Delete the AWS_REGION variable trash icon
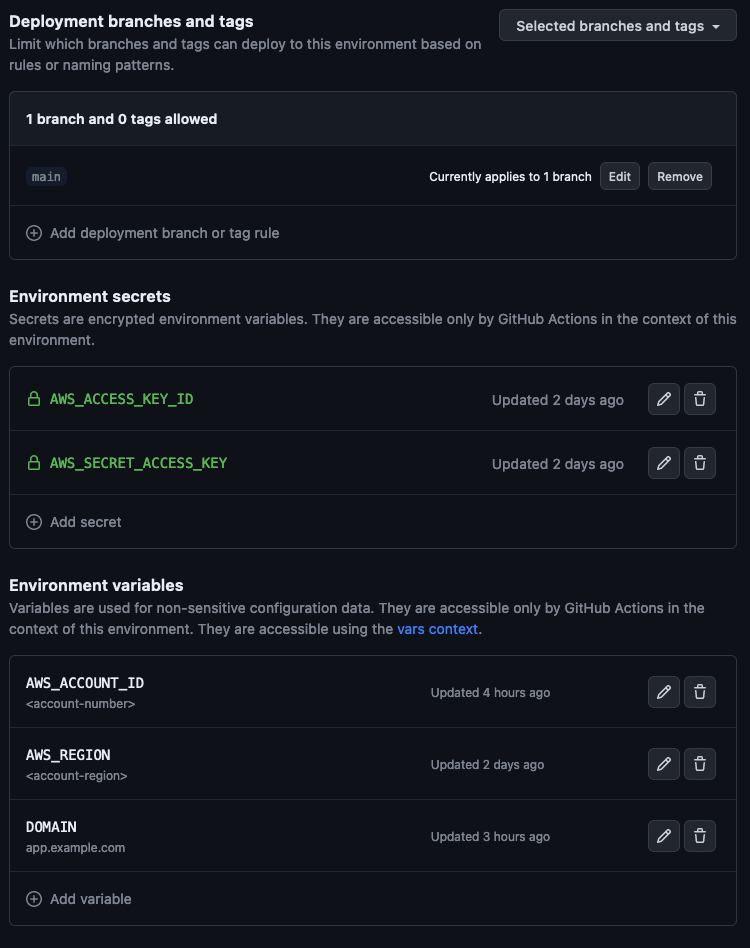The image size is (750, 948). 700,764
